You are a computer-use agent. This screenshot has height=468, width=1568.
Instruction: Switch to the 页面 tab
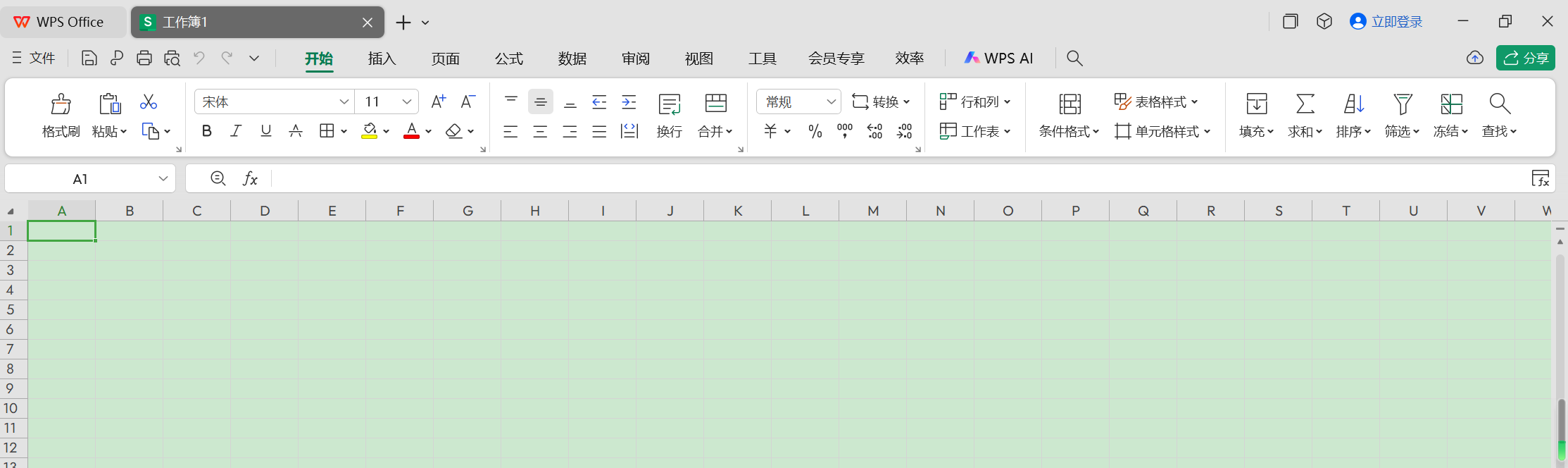click(x=445, y=58)
